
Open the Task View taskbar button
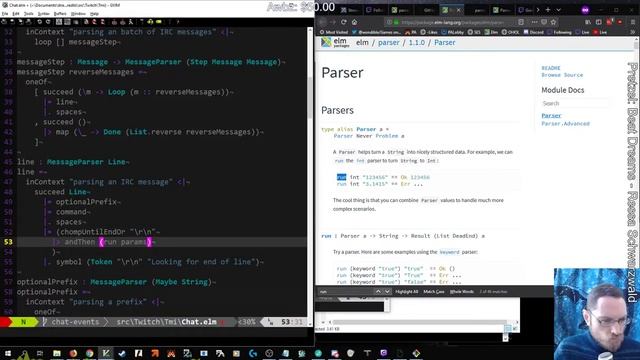[40, 353]
